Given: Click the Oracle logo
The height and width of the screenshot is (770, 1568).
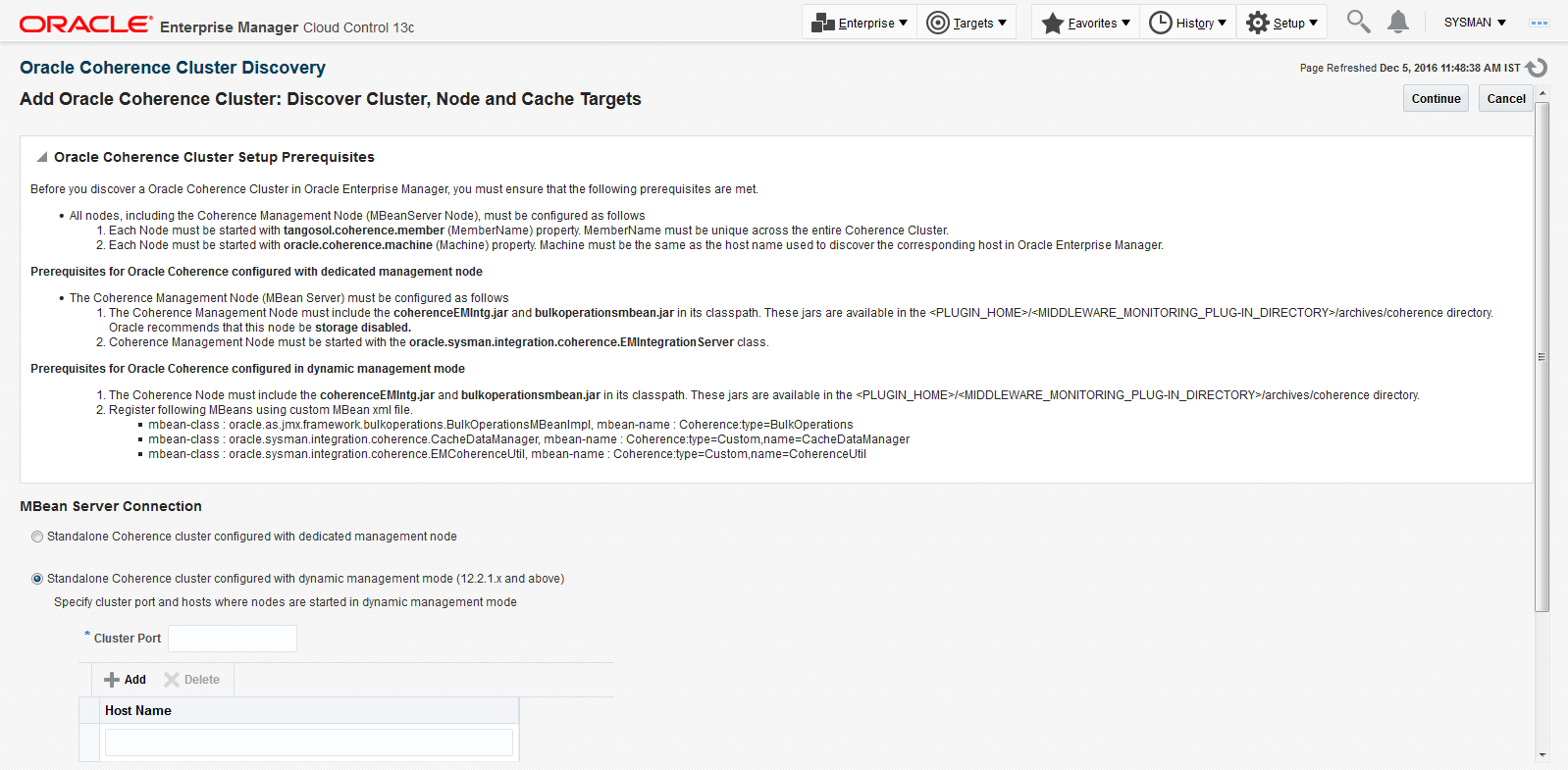Looking at the screenshot, I should pos(86,25).
